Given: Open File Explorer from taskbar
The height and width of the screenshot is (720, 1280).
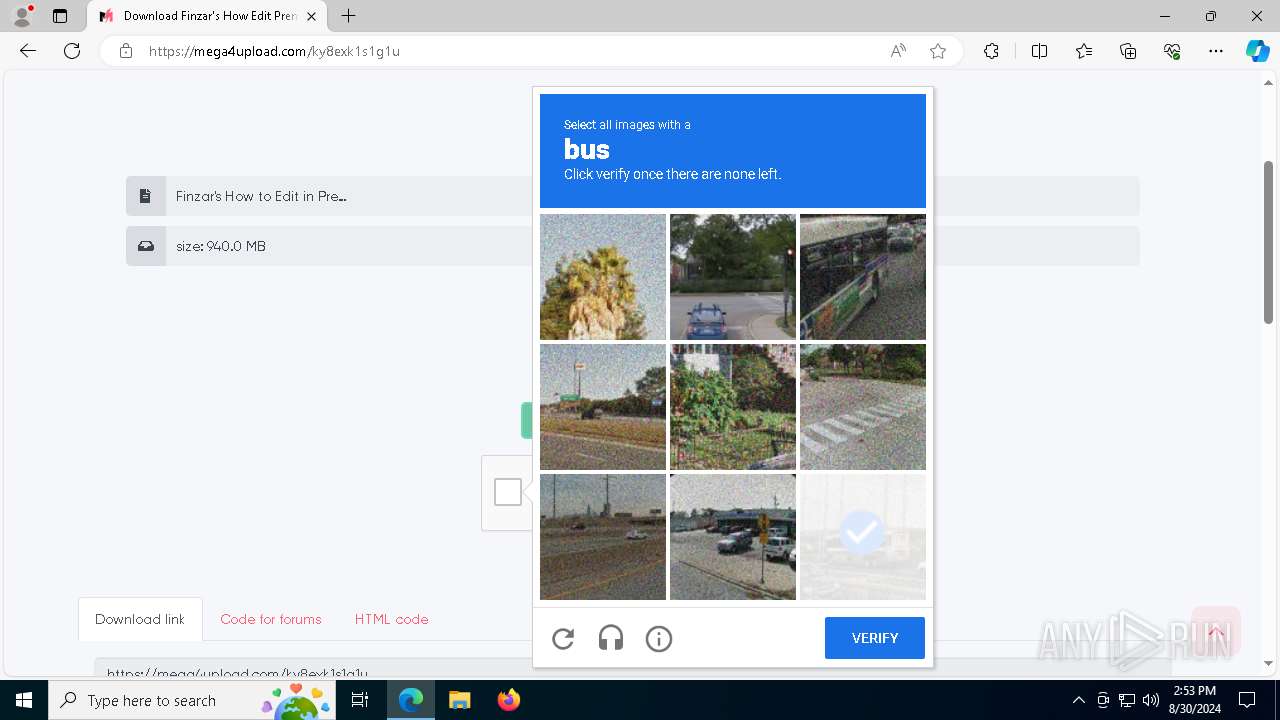Looking at the screenshot, I should (x=459, y=700).
